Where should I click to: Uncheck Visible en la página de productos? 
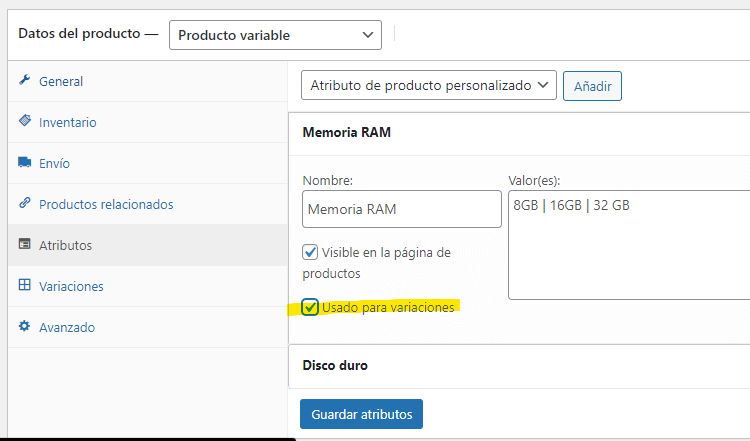point(310,252)
